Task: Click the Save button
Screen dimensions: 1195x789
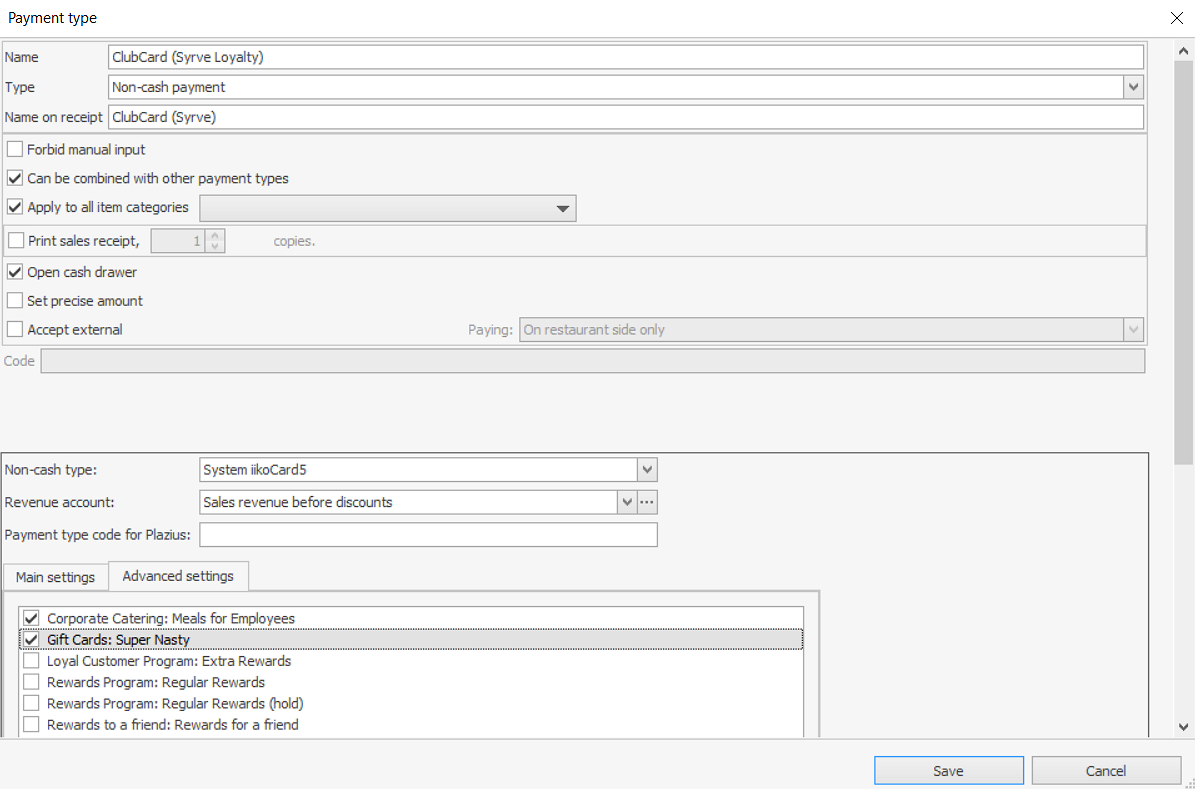Action: [948, 770]
